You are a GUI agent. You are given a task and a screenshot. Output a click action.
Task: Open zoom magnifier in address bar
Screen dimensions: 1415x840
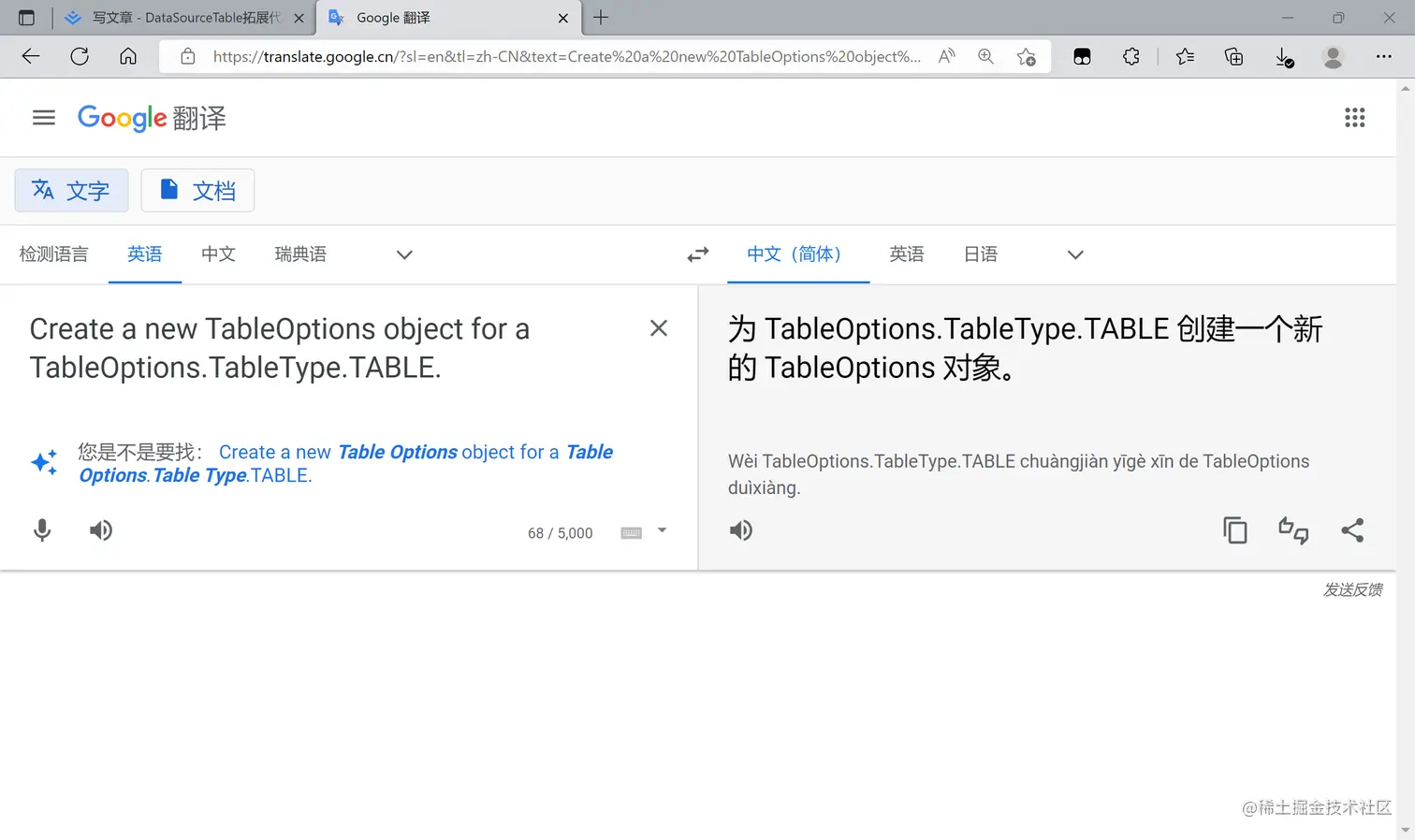[x=985, y=56]
